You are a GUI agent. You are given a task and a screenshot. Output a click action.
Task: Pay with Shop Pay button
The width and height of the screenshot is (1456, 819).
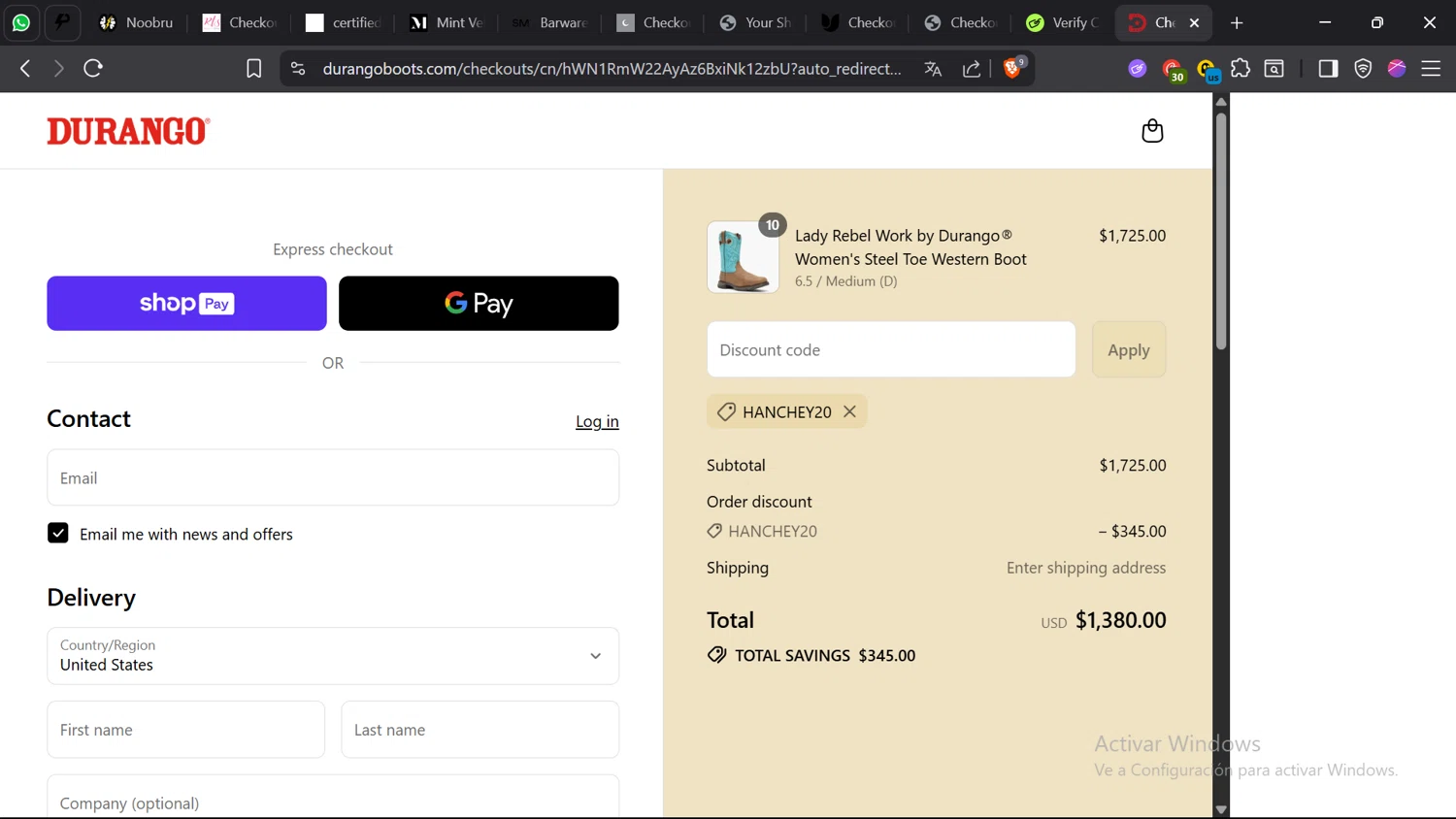[x=186, y=303]
